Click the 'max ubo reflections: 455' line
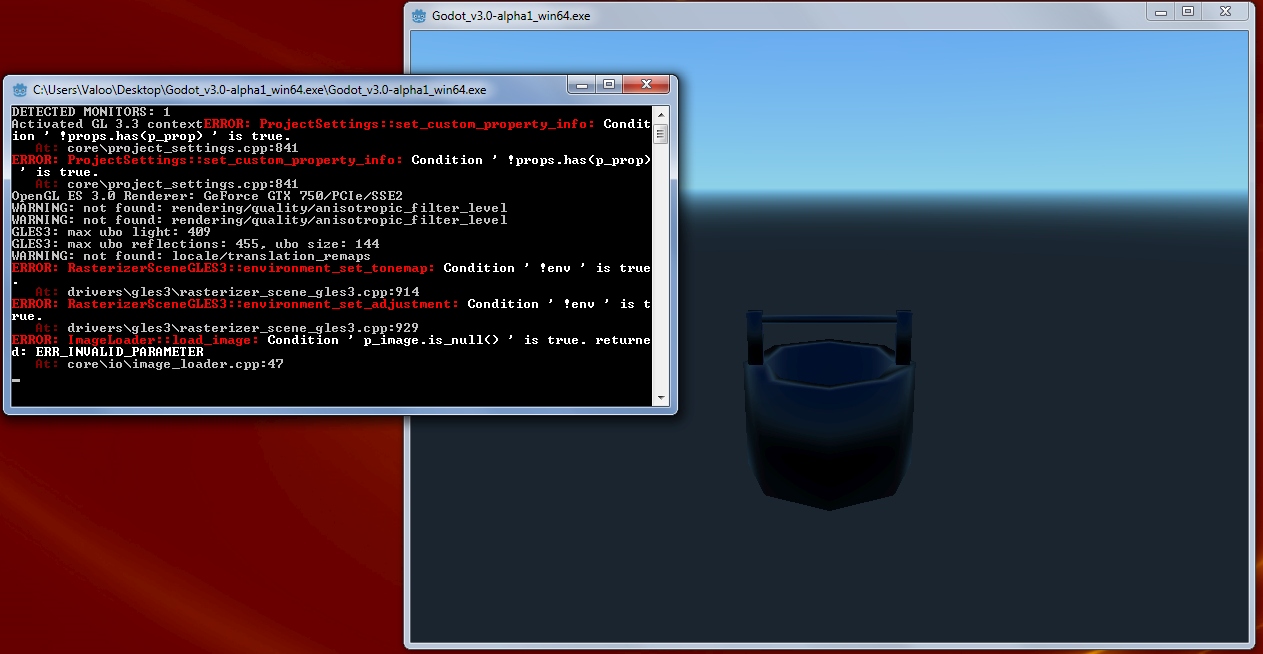Viewport: 1263px width, 654px height. (x=195, y=243)
